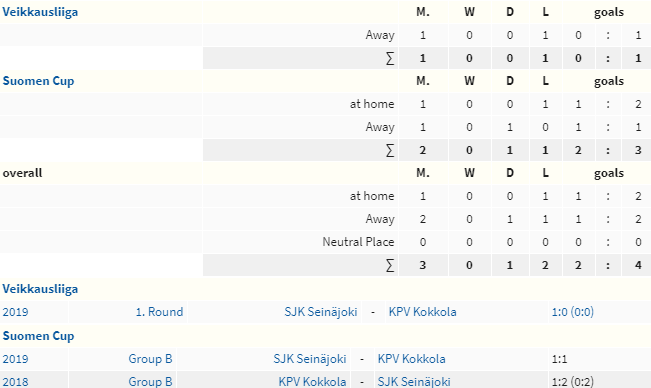Open Suomen Cup heading above match list
This screenshot has height=388, width=651.
point(38,336)
